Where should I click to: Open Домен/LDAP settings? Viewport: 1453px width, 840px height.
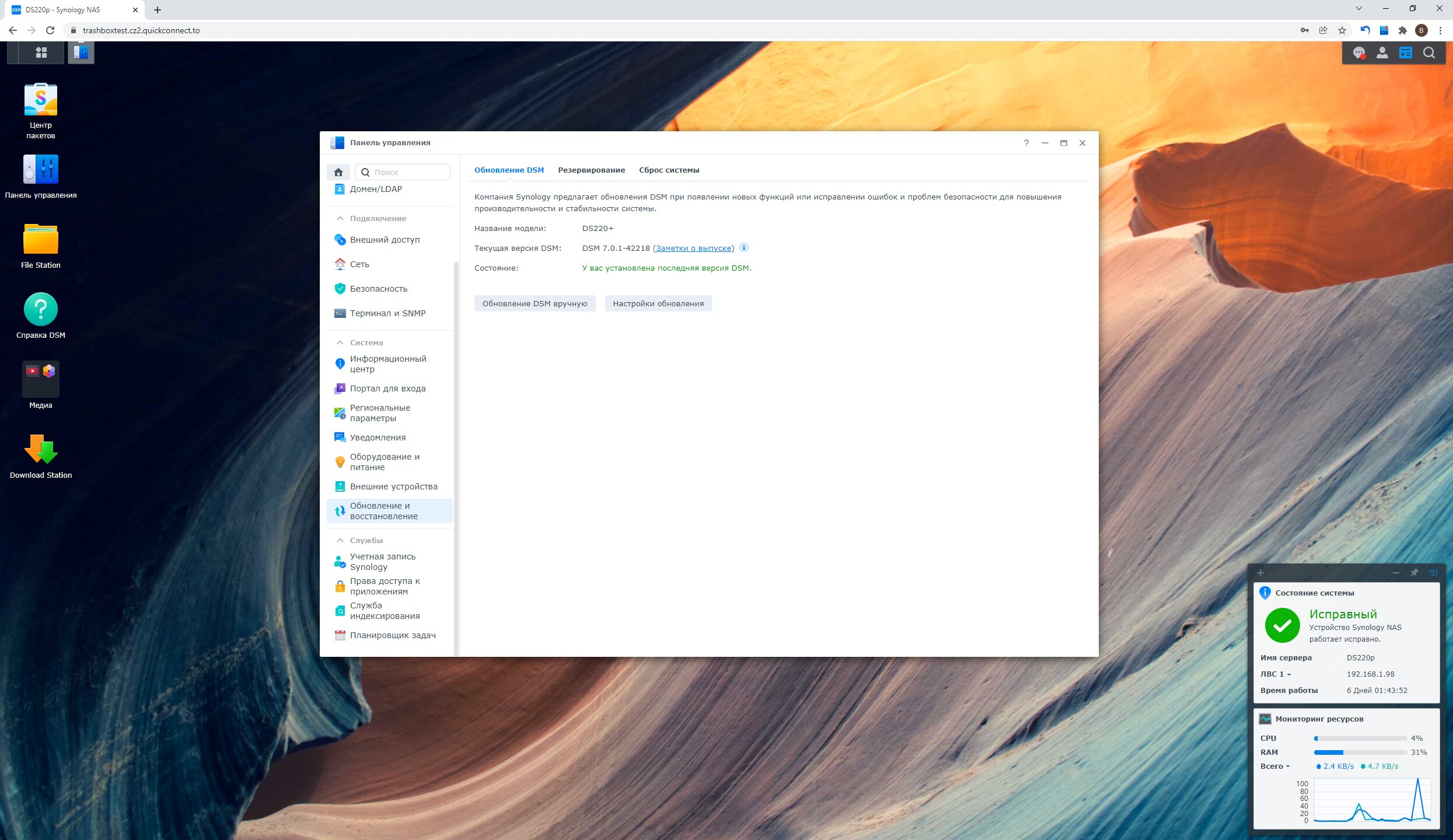pyautogui.click(x=390, y=189)
